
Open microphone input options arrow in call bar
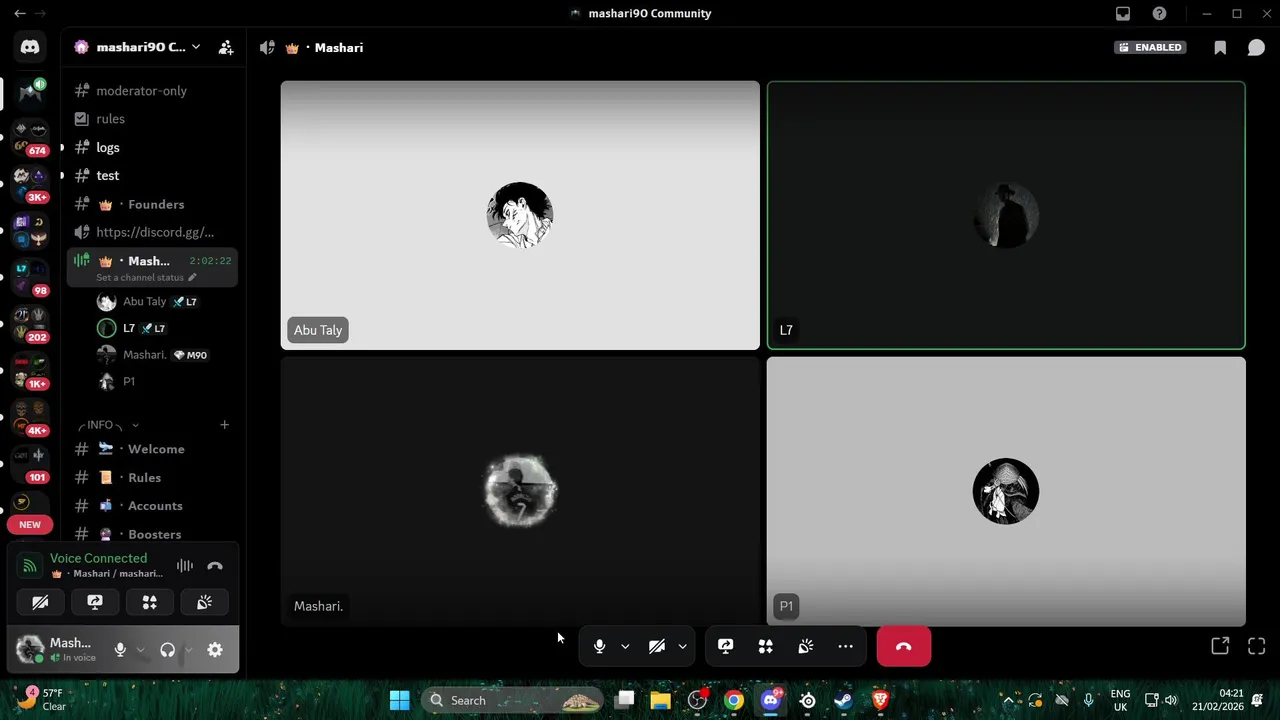click(625, 647)
